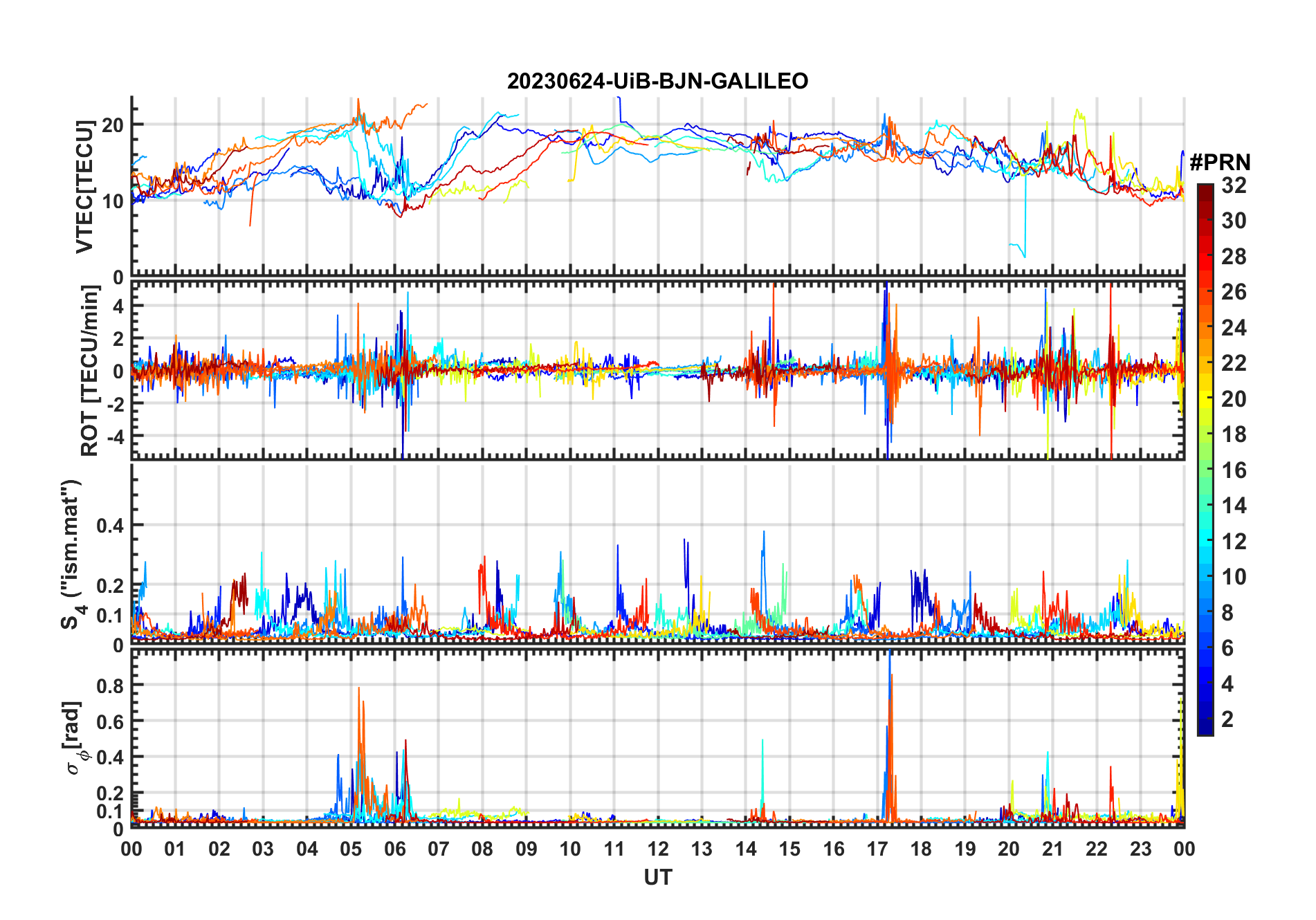The width and height of the screenshot is (1316, 920).
Task: Select the ROT [TECU/min] y-axis label
Action: [89, 371]
